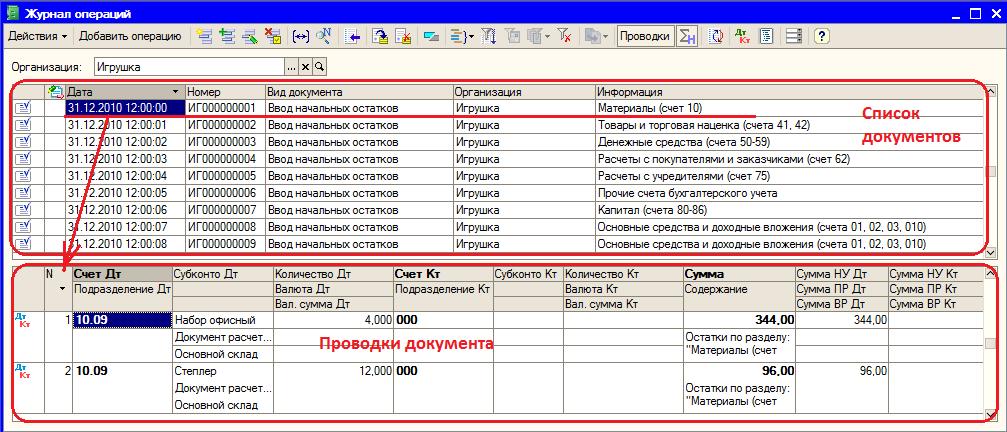Click the Filter and sort funnel icon
The height and width of the screenshot is (432, 1007).
[489, 37]
